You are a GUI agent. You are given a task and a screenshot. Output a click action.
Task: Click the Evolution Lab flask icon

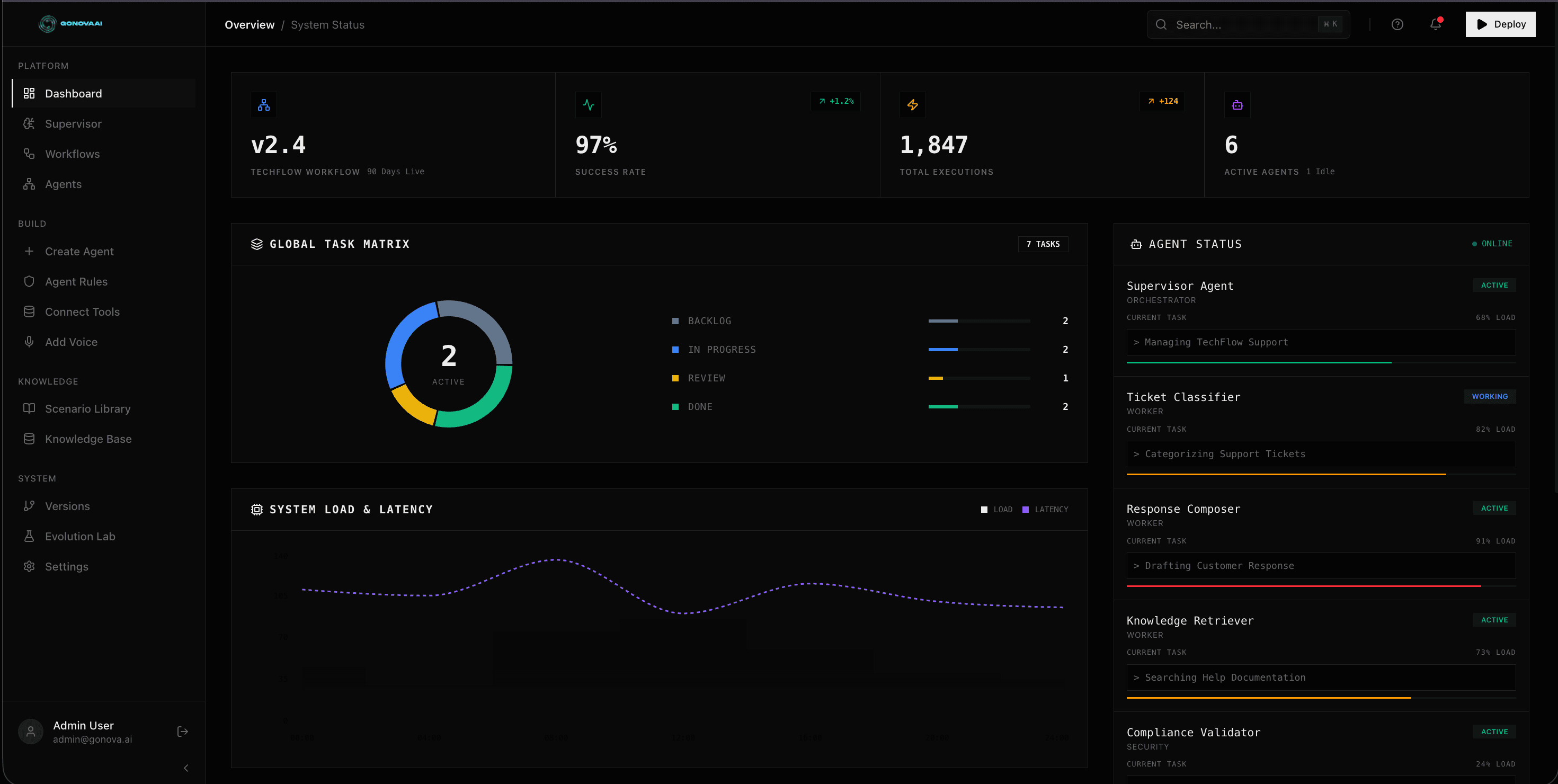(29, 536)
